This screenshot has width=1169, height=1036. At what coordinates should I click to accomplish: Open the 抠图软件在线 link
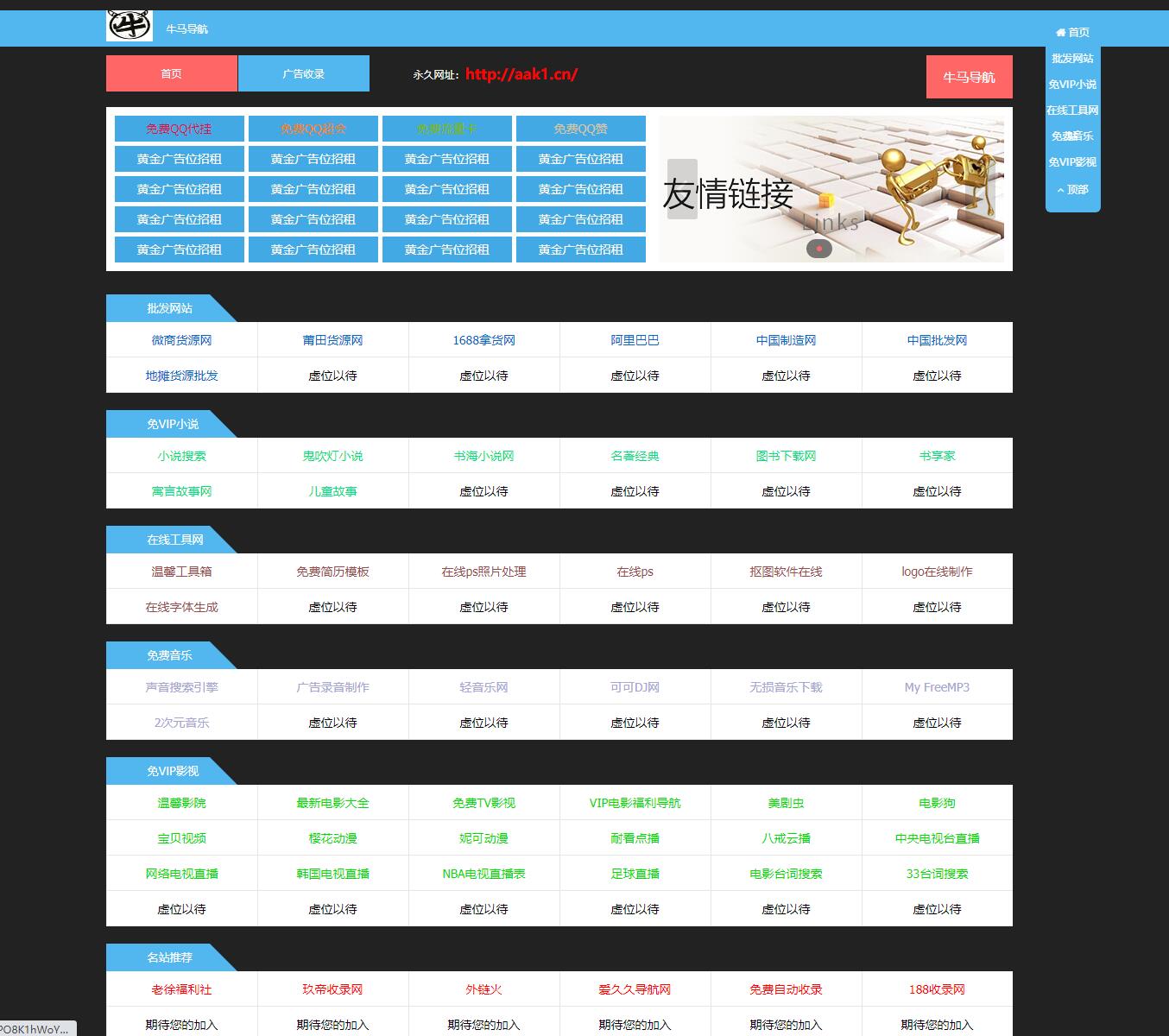coord(786,572)
